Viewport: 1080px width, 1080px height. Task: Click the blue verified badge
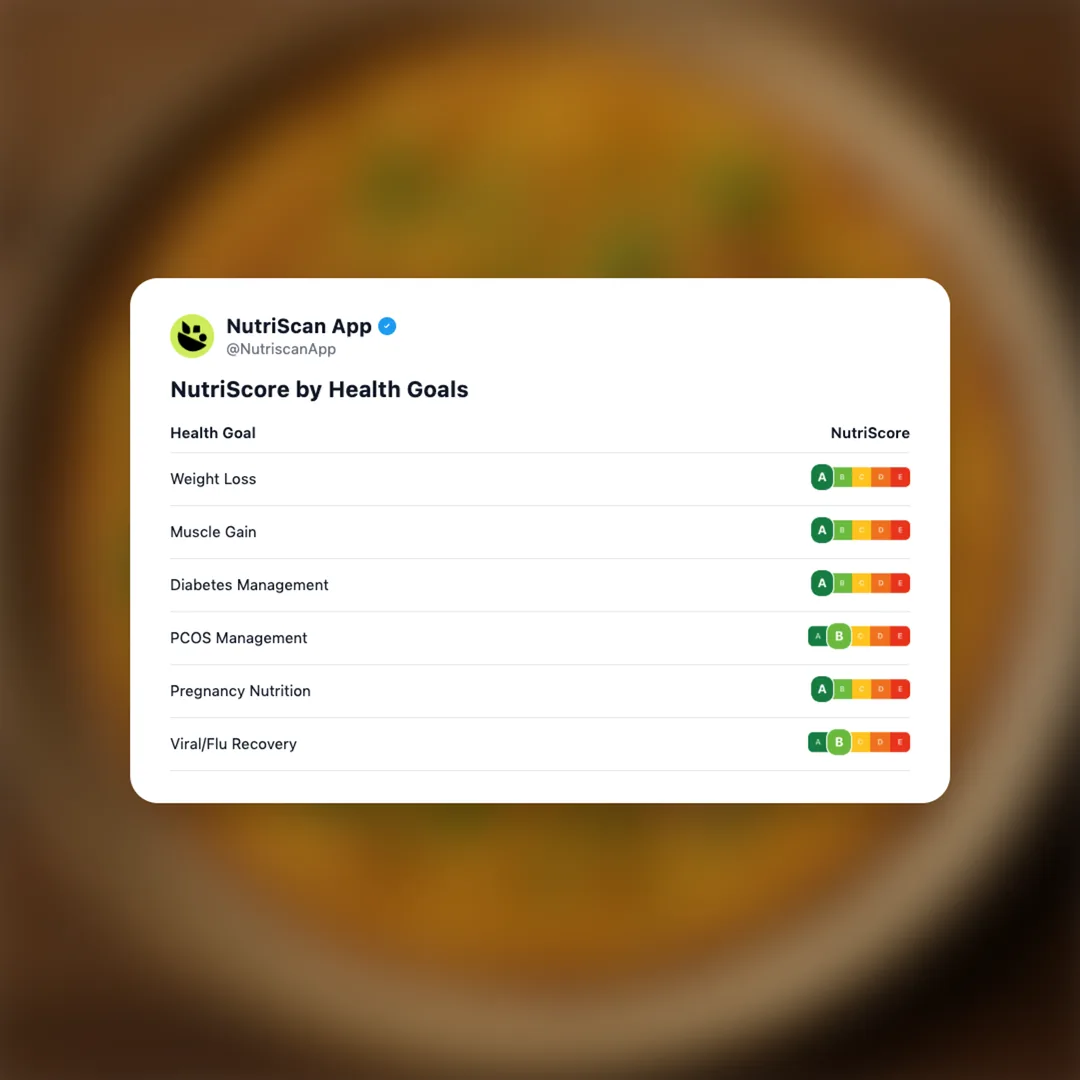(387, 326)
